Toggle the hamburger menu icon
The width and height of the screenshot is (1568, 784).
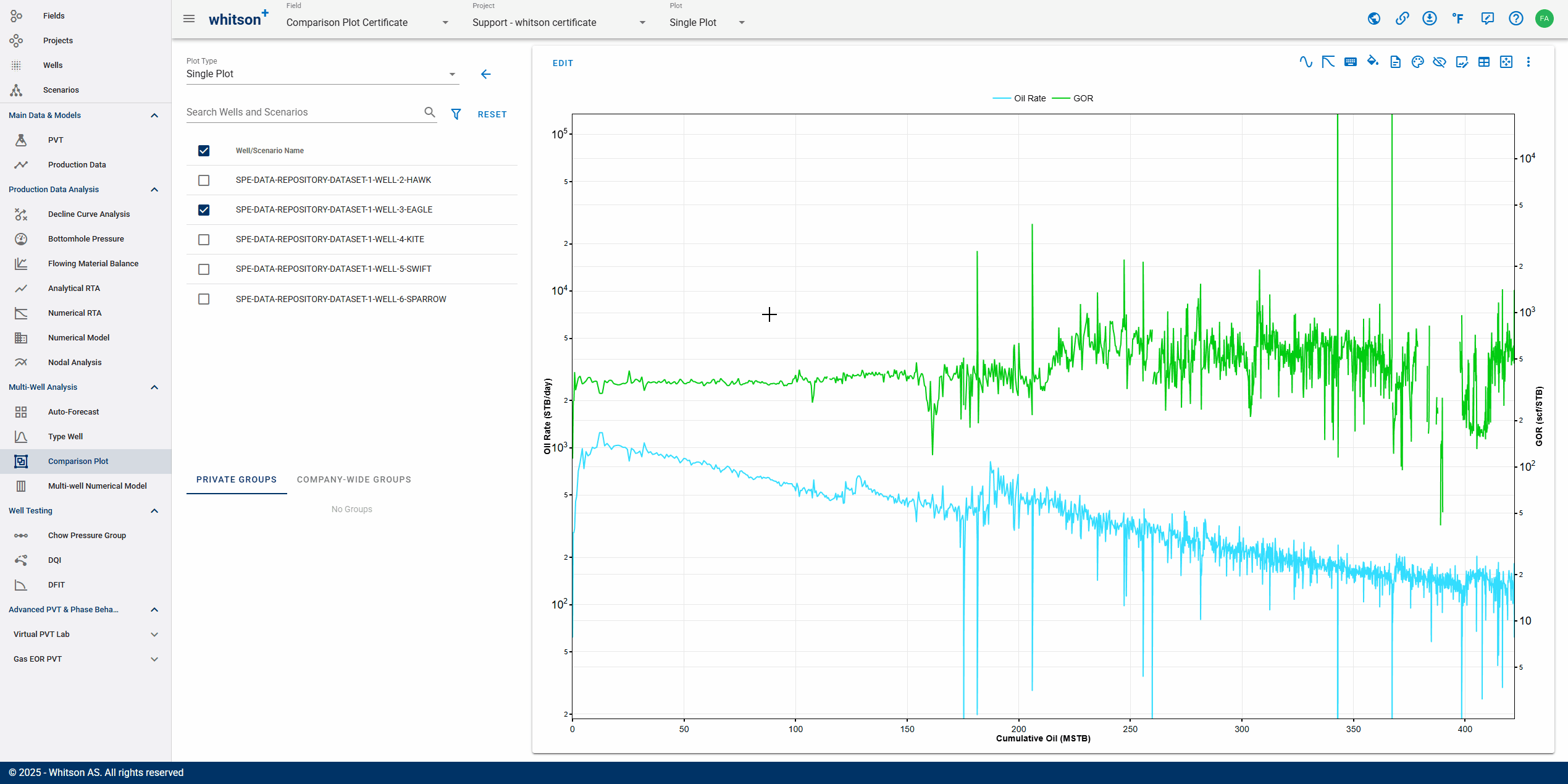coord(189,19)
